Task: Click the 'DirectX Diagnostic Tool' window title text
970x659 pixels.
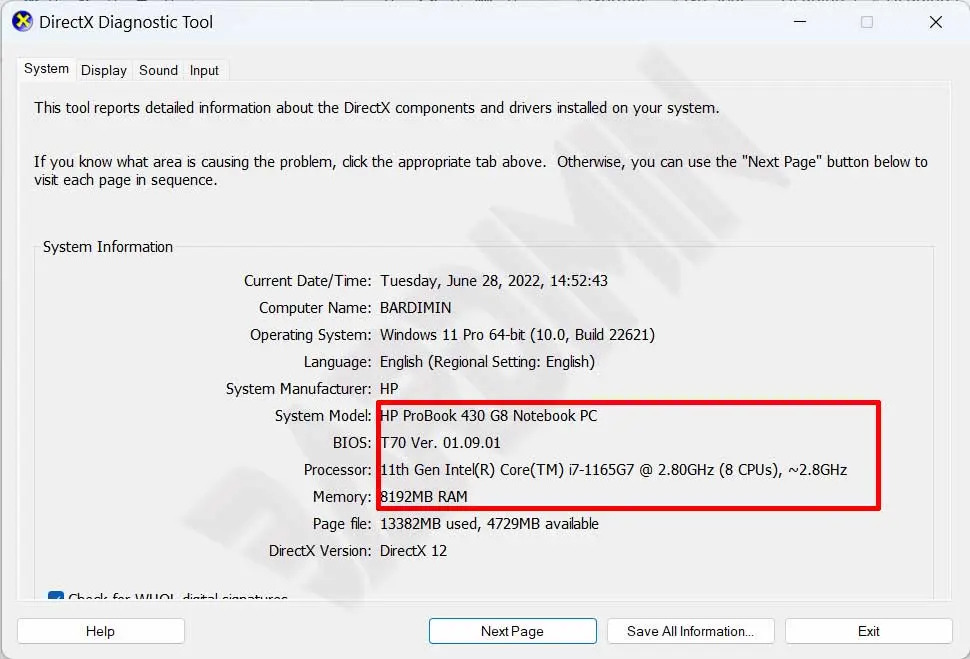Action: [x=126, y=22]
